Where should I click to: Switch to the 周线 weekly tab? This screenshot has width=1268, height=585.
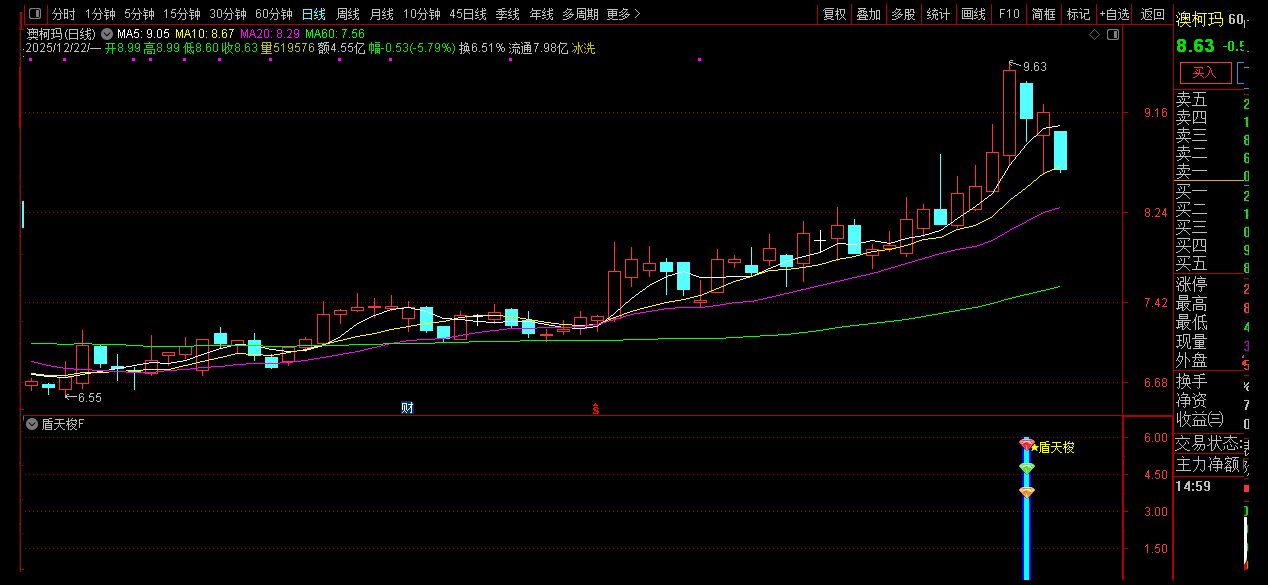click(348, 14)
